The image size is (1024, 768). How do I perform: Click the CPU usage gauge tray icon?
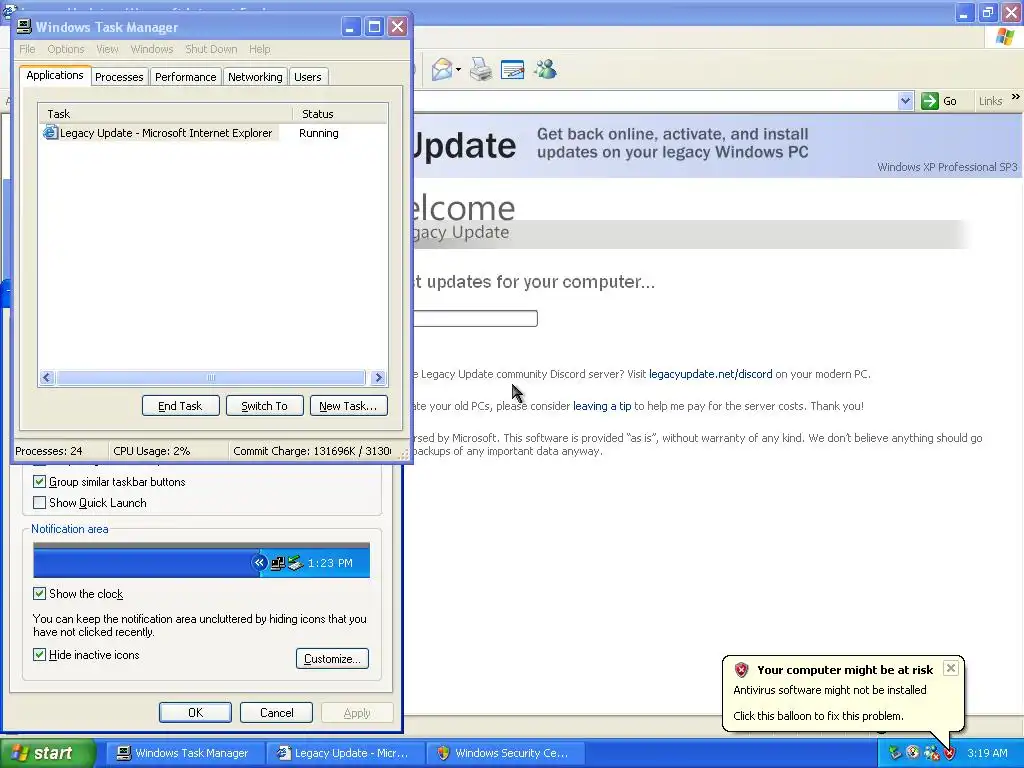coord(913,753)
